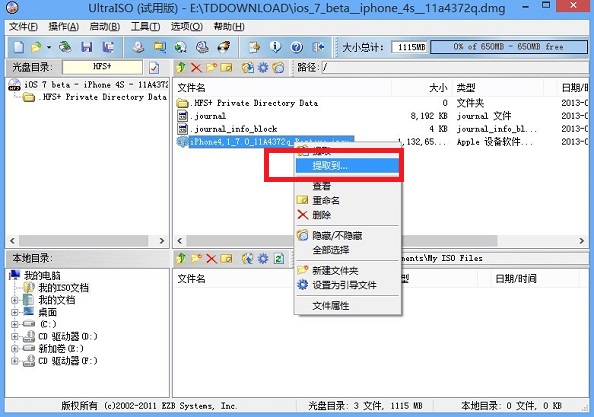Screen dimensions: 594x417
Task: Expand the 桌面 tree node
Action: point(15,312)
